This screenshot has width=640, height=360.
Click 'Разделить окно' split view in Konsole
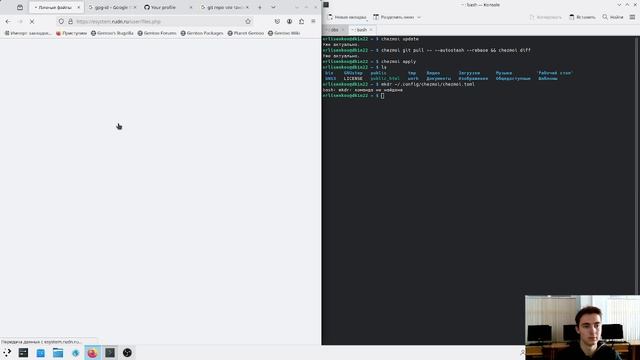click(393, 17)
